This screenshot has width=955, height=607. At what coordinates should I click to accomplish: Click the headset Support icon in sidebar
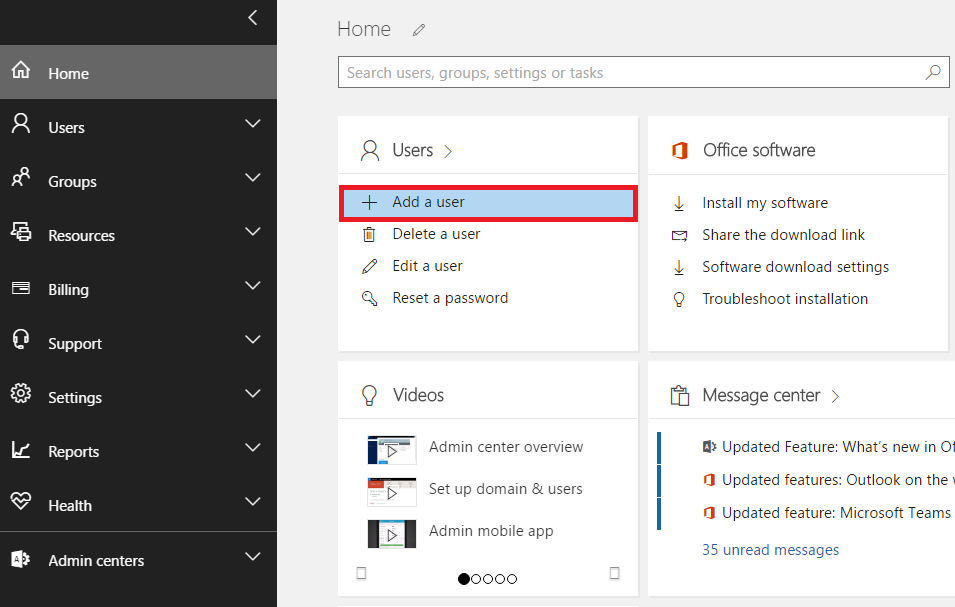click(x=21, y=343)
